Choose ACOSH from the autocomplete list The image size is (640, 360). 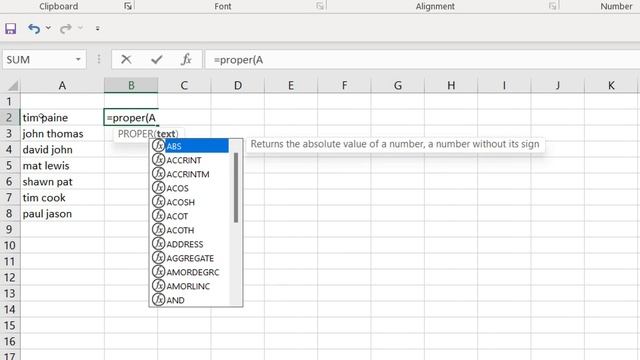pyautogui.click(x=190, y=202)
